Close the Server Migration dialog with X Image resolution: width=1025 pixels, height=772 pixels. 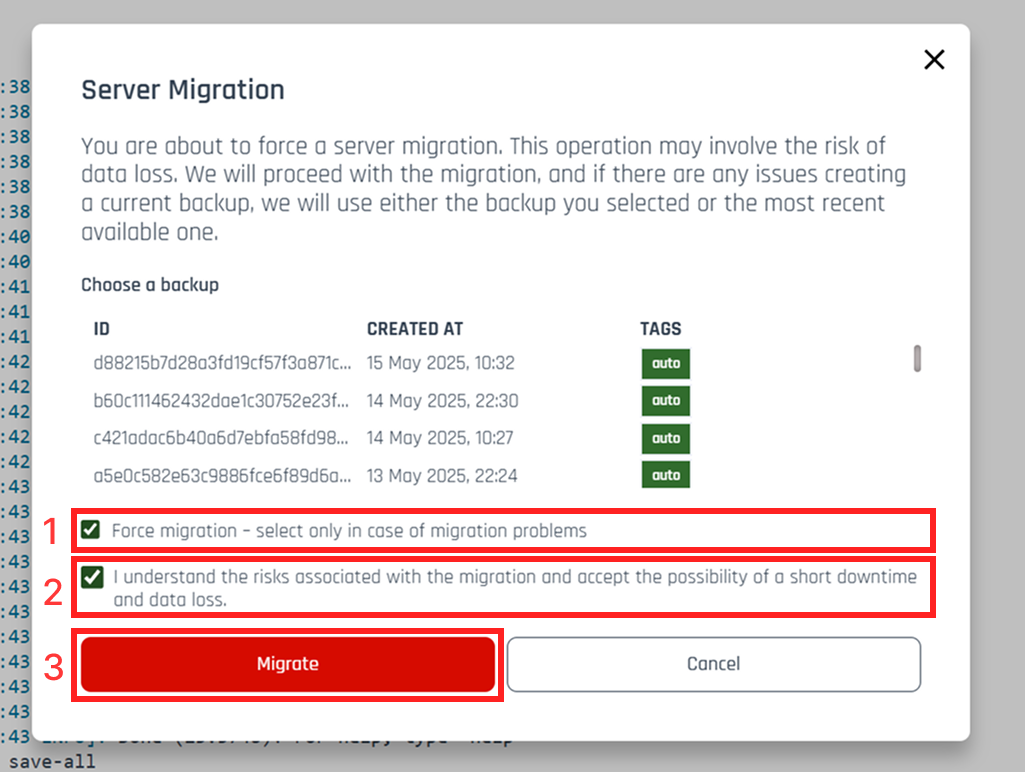click(934, 60)
